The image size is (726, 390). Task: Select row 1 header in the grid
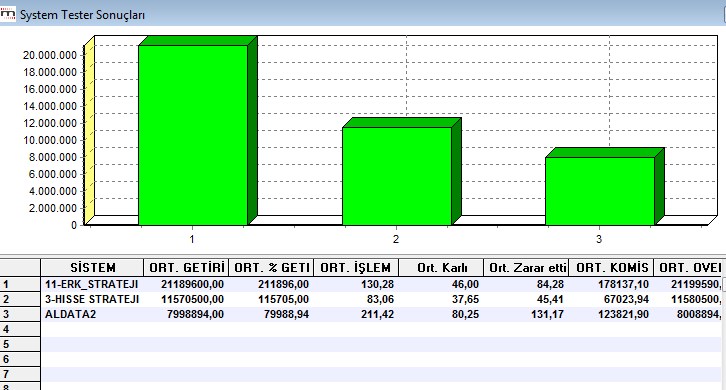[20, 284]
